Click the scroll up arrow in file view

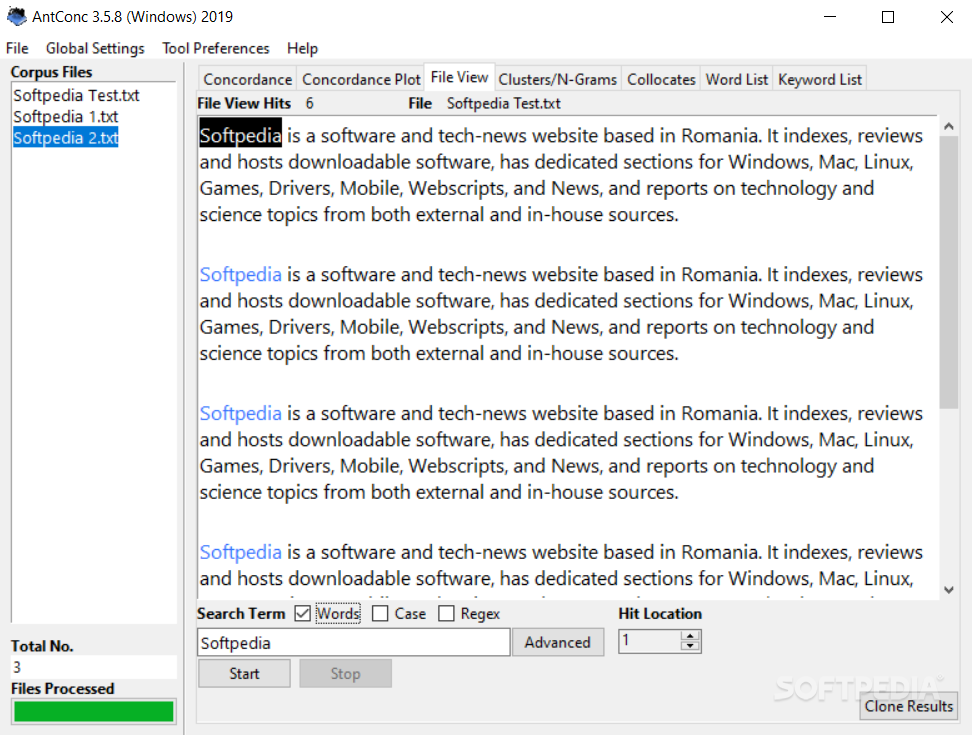(948, 126)
